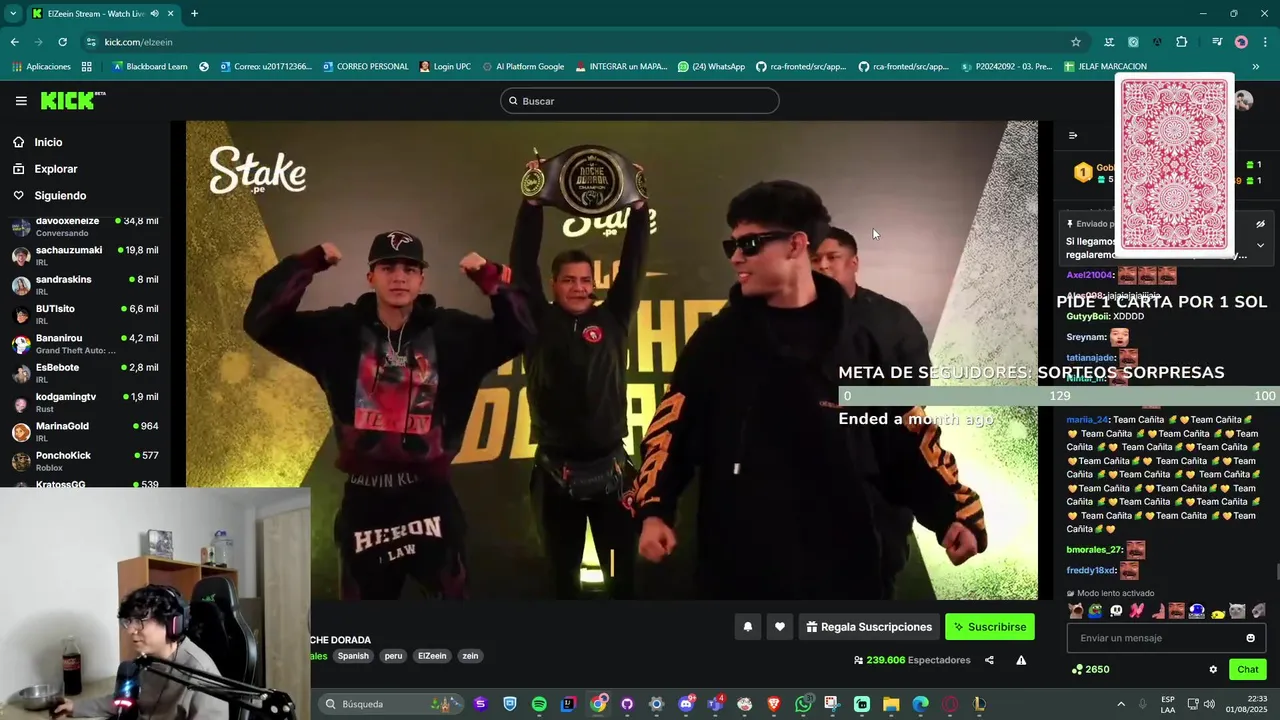
Task: Open the emoji picker in chat box
Action: pyautogui.click(x=1250, y=638)
